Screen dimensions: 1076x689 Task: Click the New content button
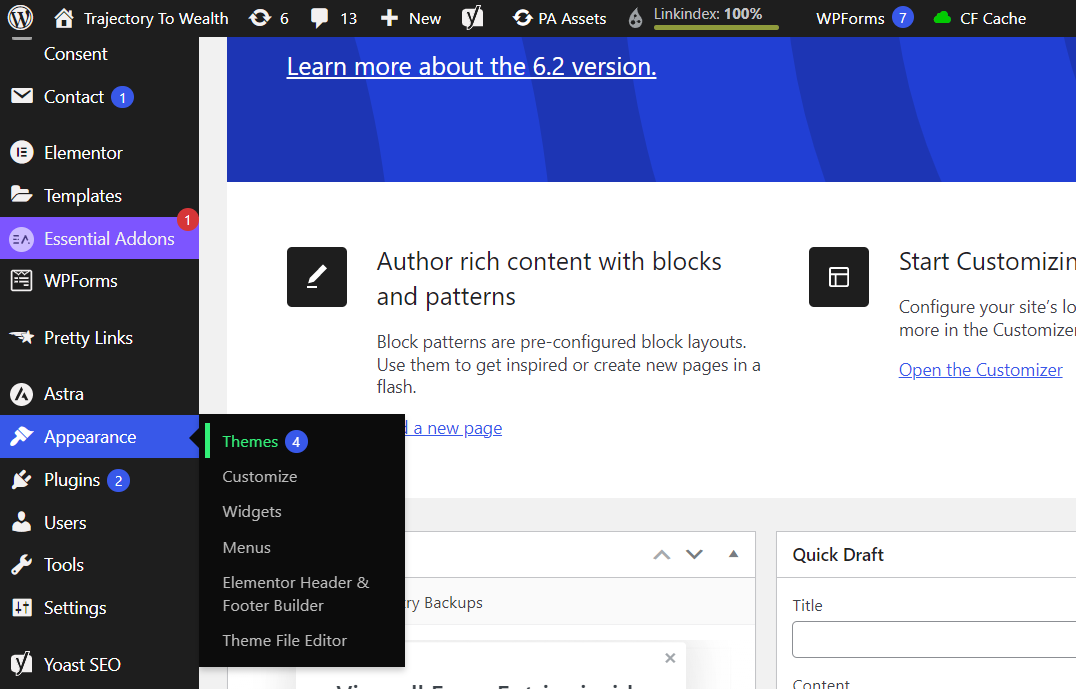(410, 19)
